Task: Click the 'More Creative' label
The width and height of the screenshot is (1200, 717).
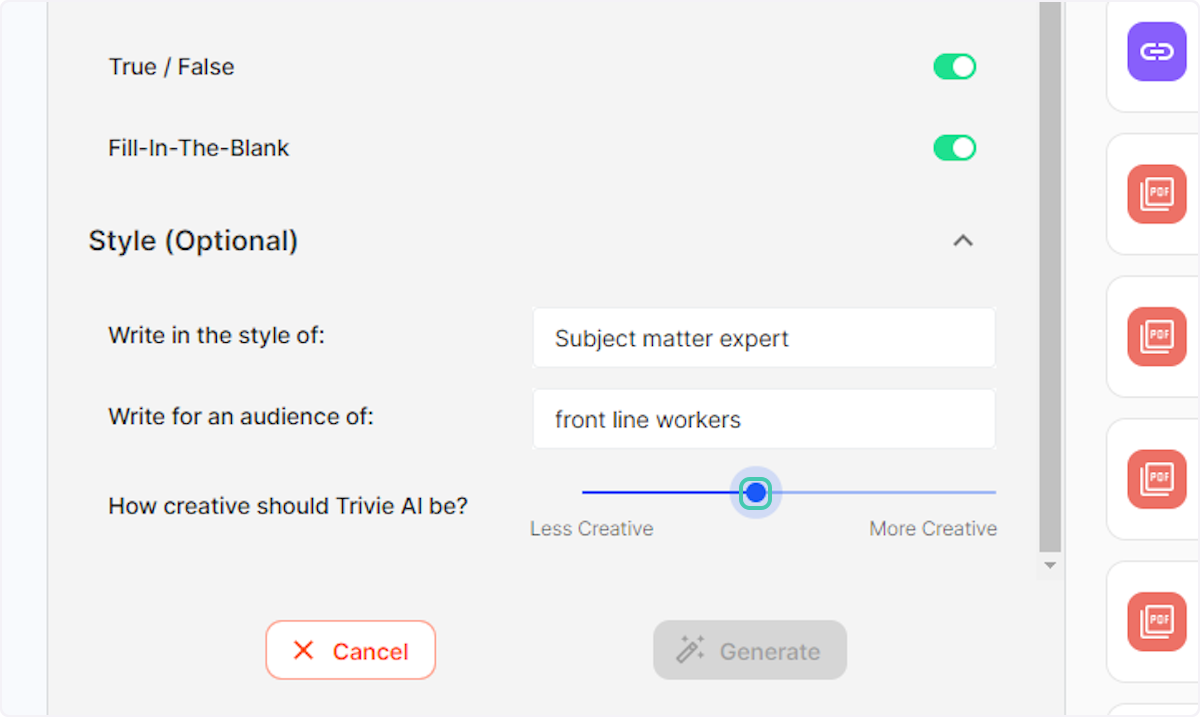Action: pos(932,528)
